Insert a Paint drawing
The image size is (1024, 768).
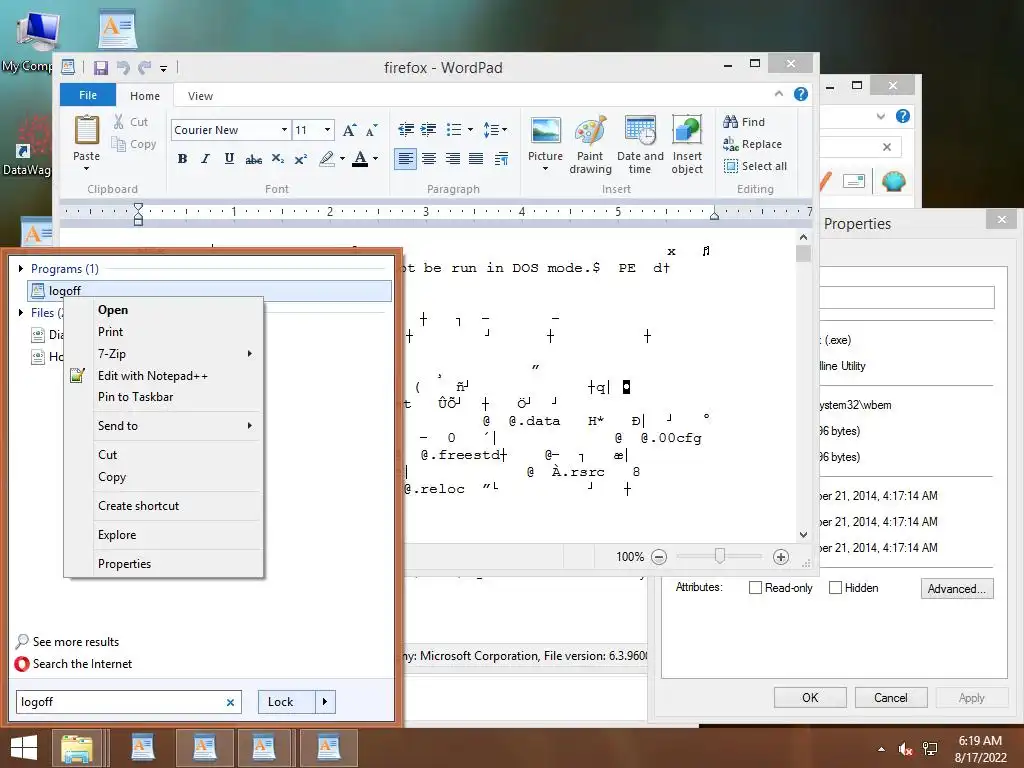pos(590,144)
